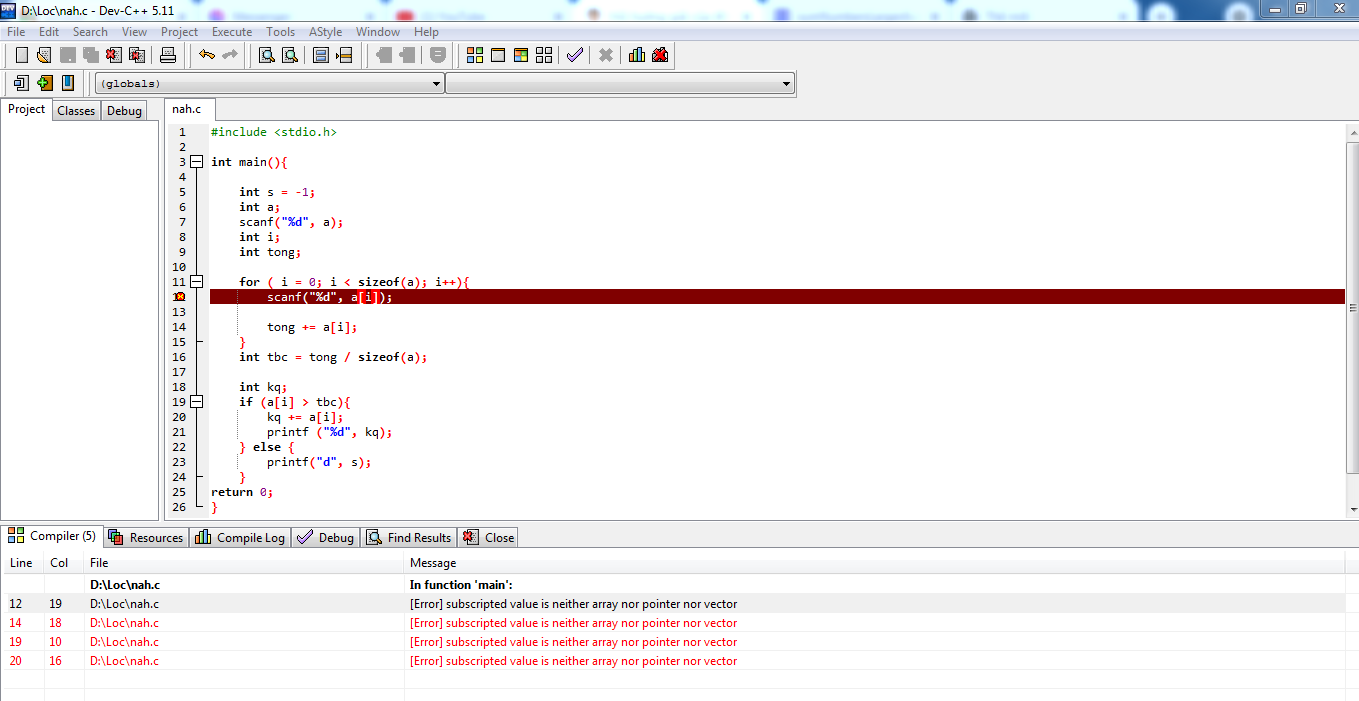1359x701 pixels.
Task: Switch to the Classes tab
Action: tap(76, 111)
